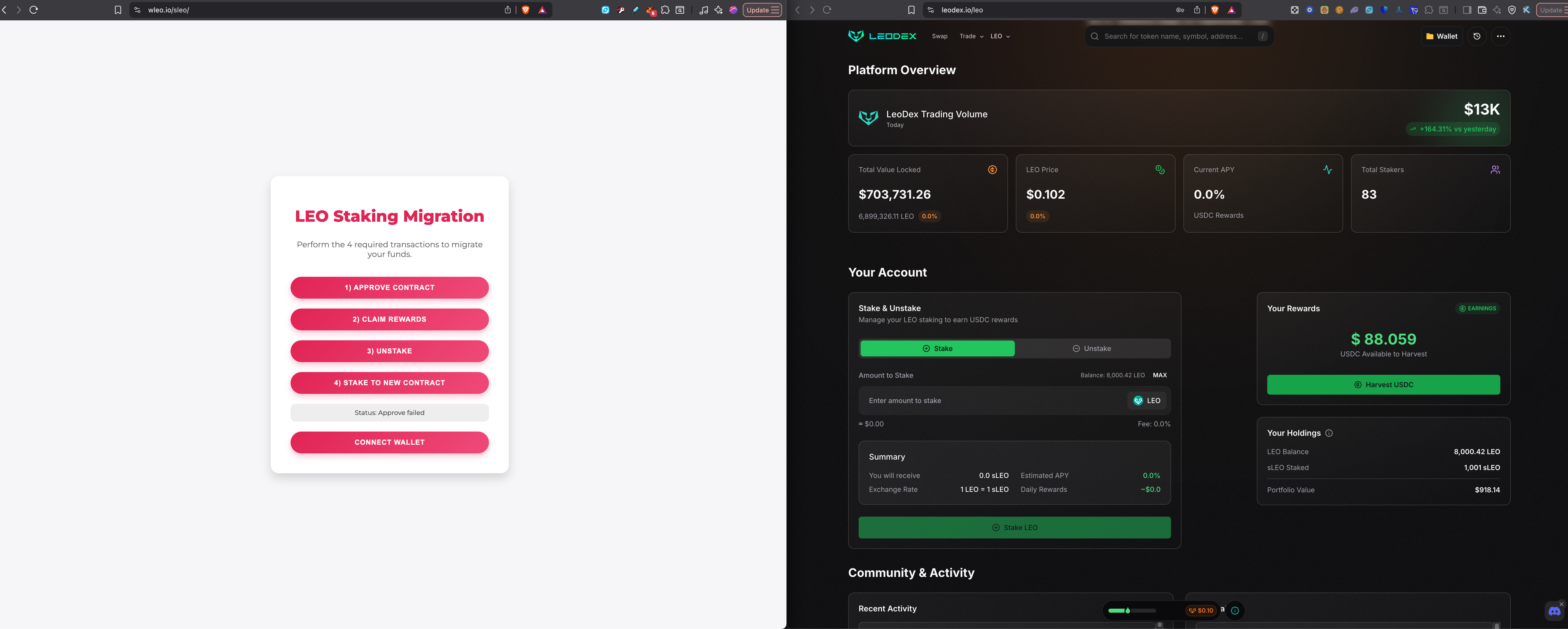Open the Discord chat widget
Image resolution: width=1568 pixels, height=629 pixels.
(1554, 611)
